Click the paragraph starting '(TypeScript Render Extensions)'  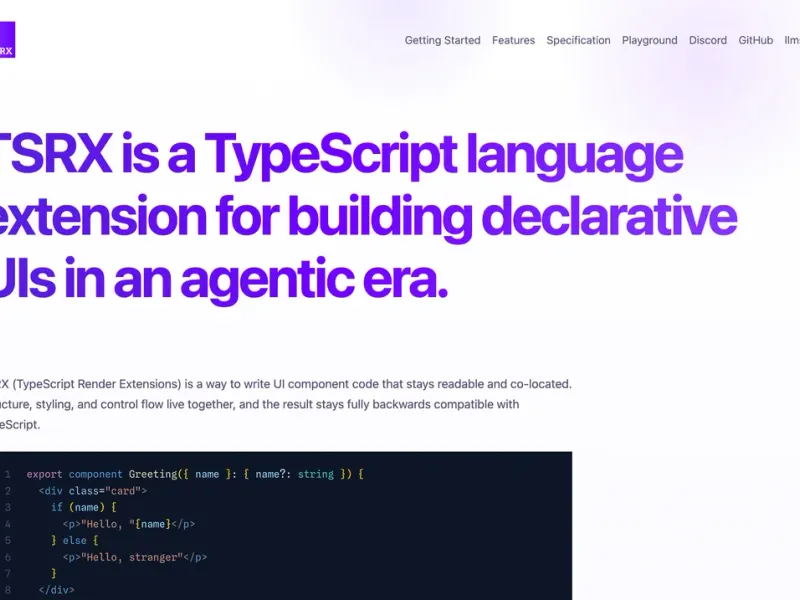pos(286,404)
